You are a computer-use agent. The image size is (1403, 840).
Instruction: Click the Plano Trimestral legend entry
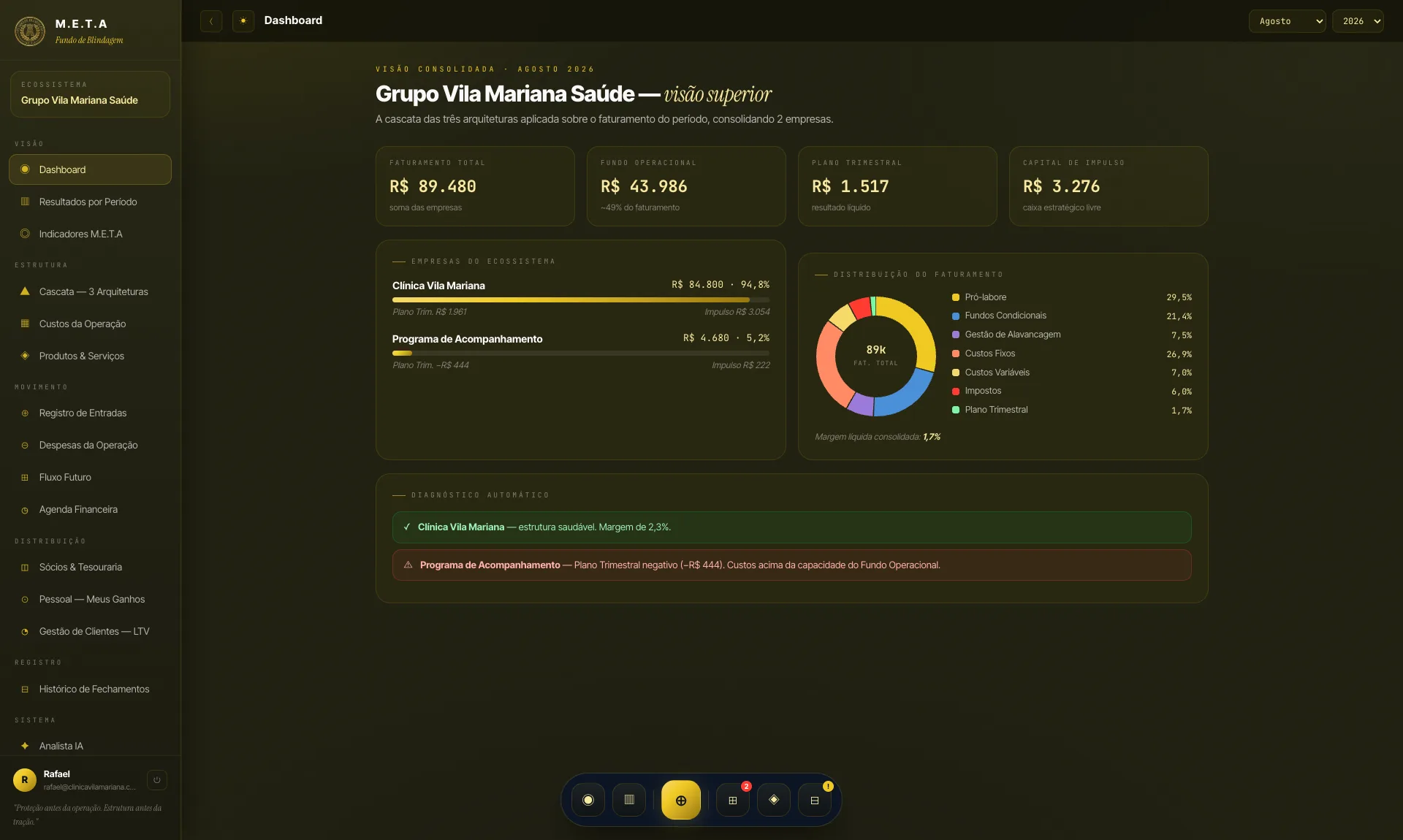(1072, 410)
